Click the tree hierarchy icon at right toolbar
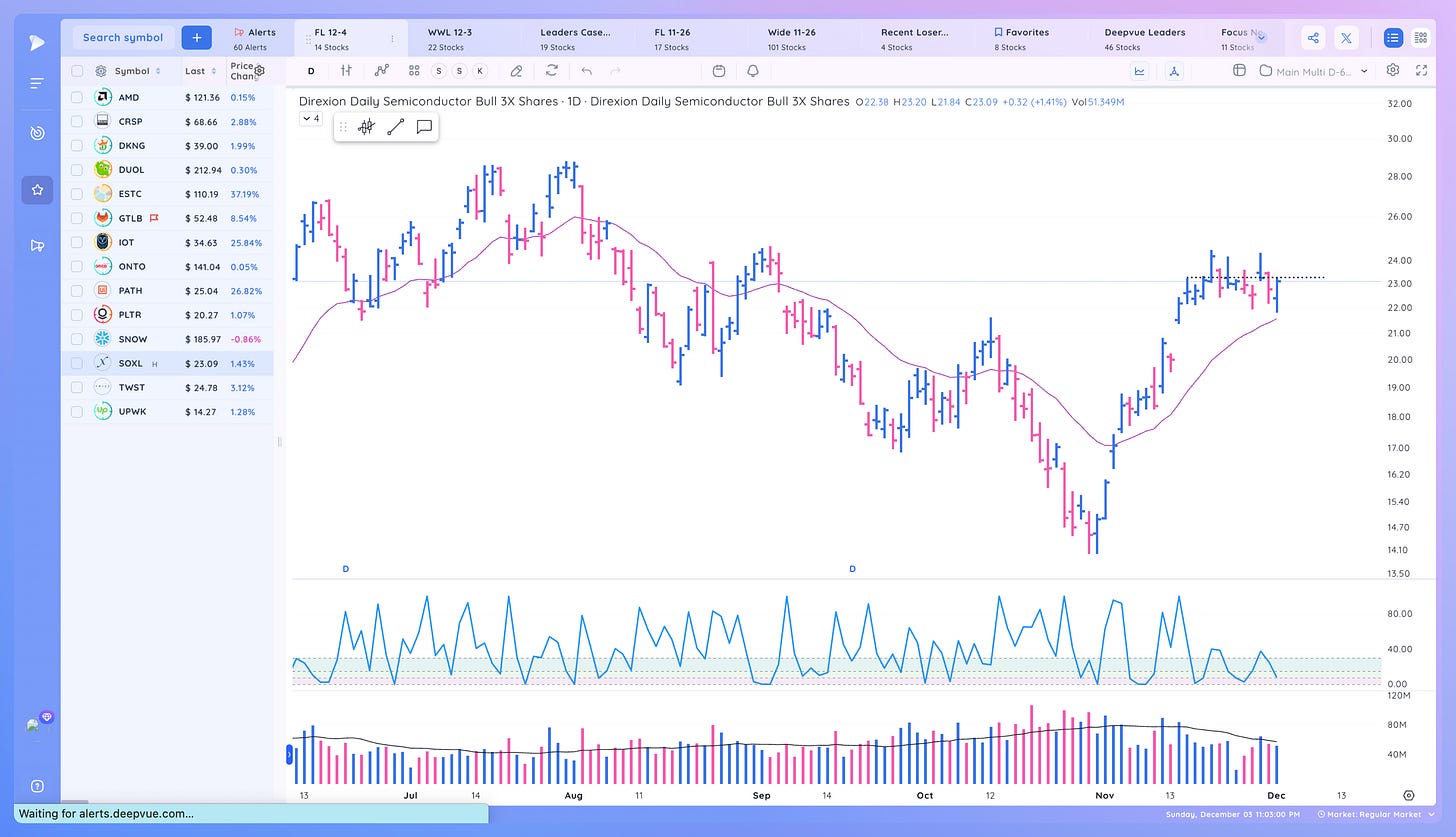Image resolution: width=1456 pixels, height=837 pixels. click(x=1174, y=71)
